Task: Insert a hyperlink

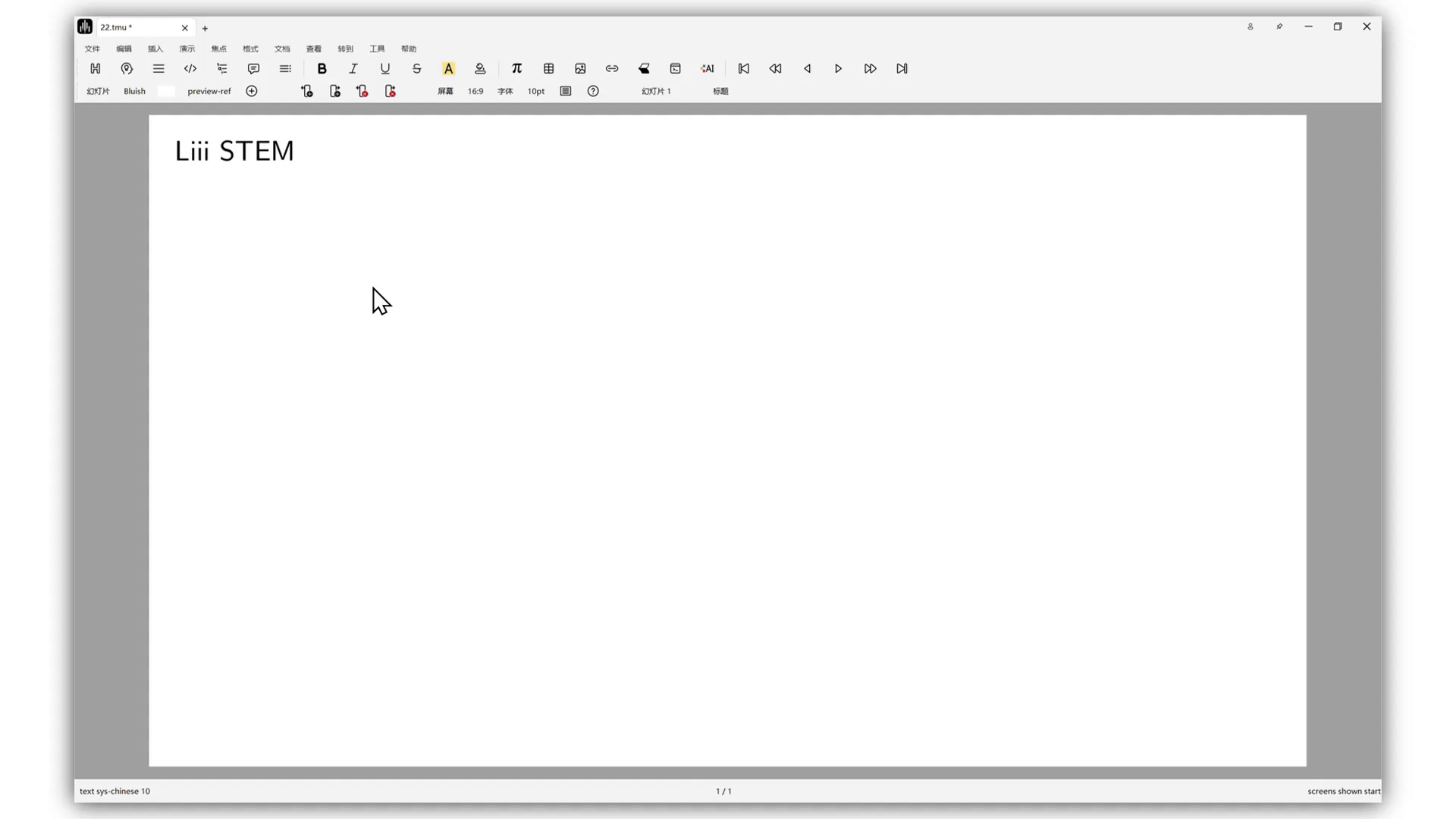Action: pyautogui.click(x=612, y=68)
